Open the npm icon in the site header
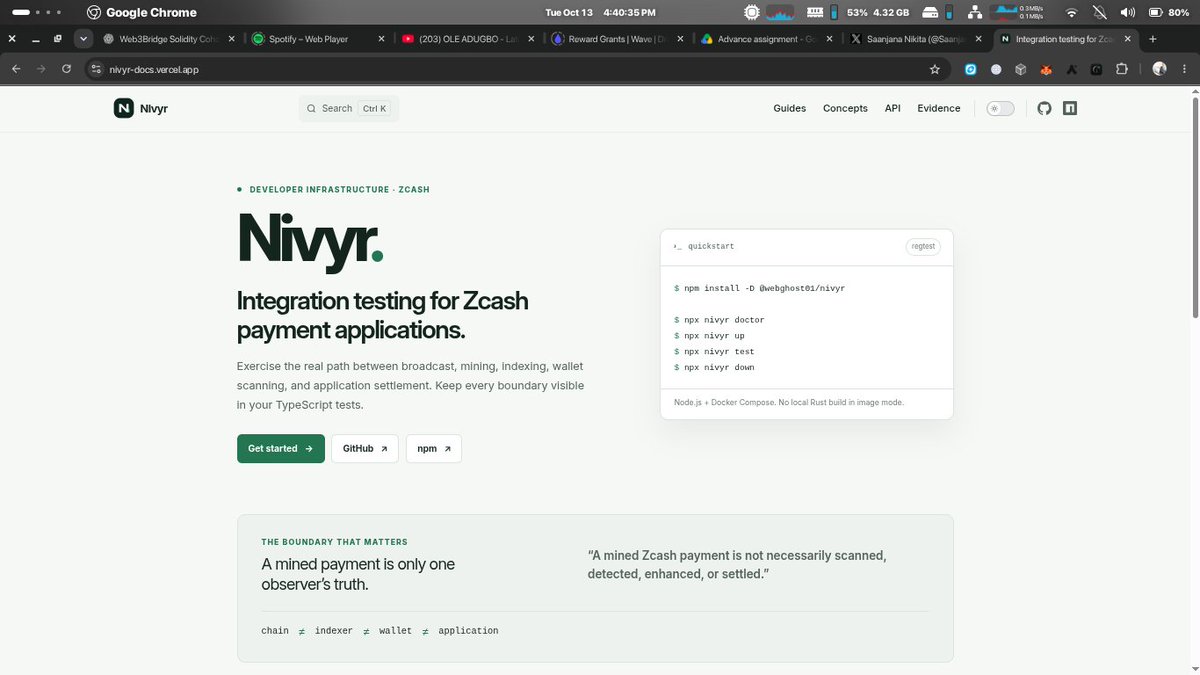1200x675 pixels. click(1070, 108)
